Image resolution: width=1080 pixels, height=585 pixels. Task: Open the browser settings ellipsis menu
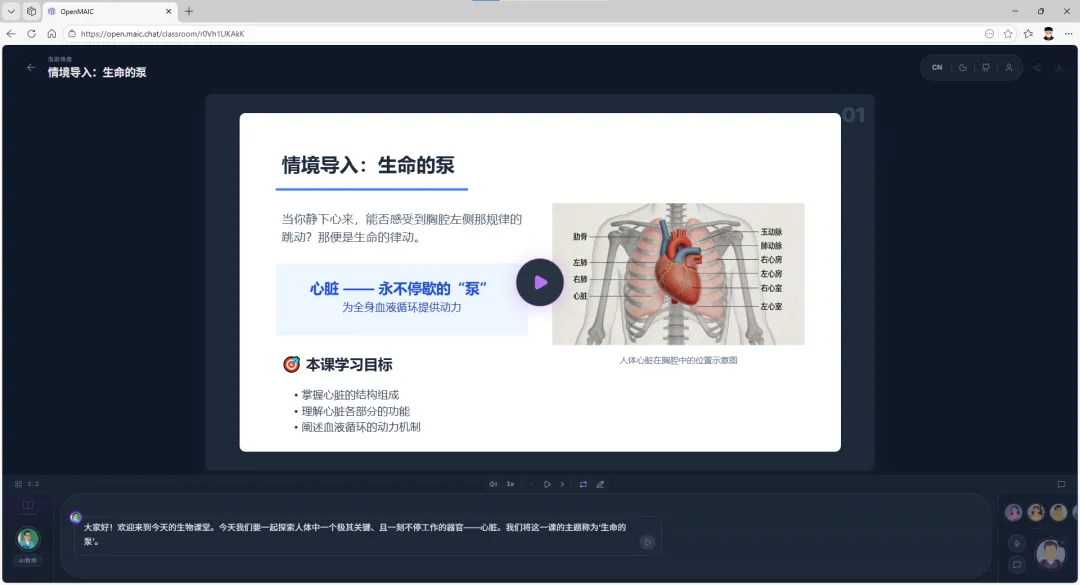click(x=1068, y=34)
